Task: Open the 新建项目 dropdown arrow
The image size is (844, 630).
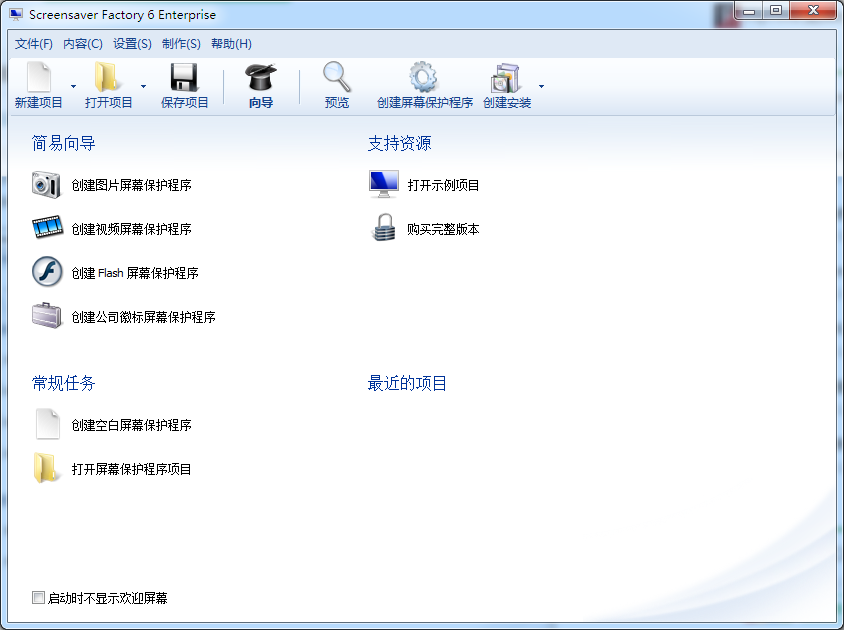Action: click(x=73, y=86)
